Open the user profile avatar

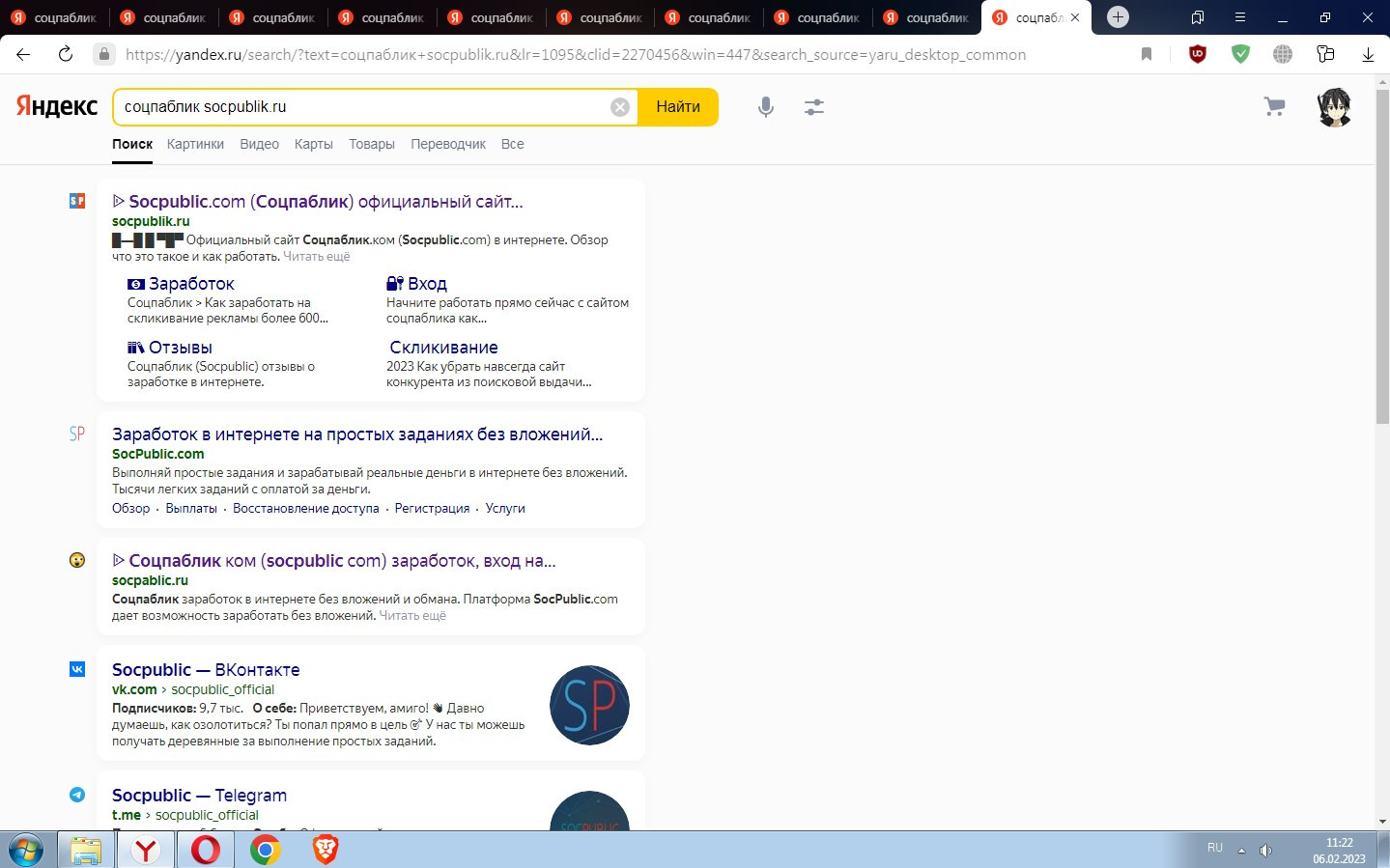point(1335,107)
